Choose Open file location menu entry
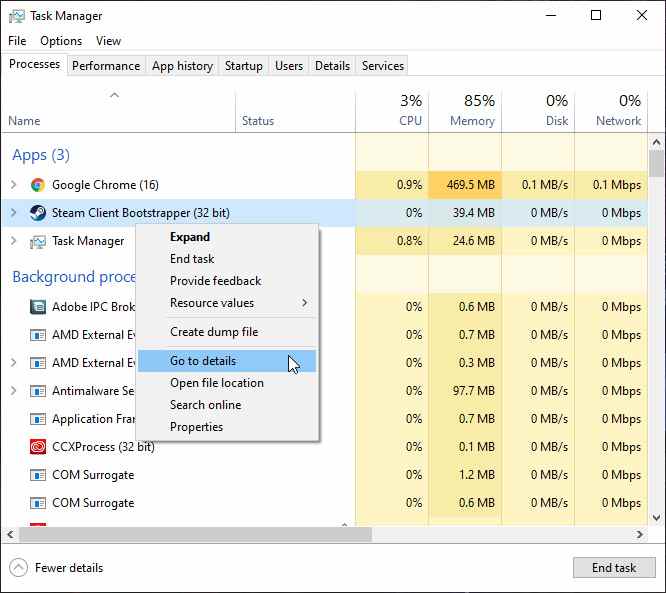The height and width of the screenshot is (593, 666). pyautogui.click(x=217, y=383)
